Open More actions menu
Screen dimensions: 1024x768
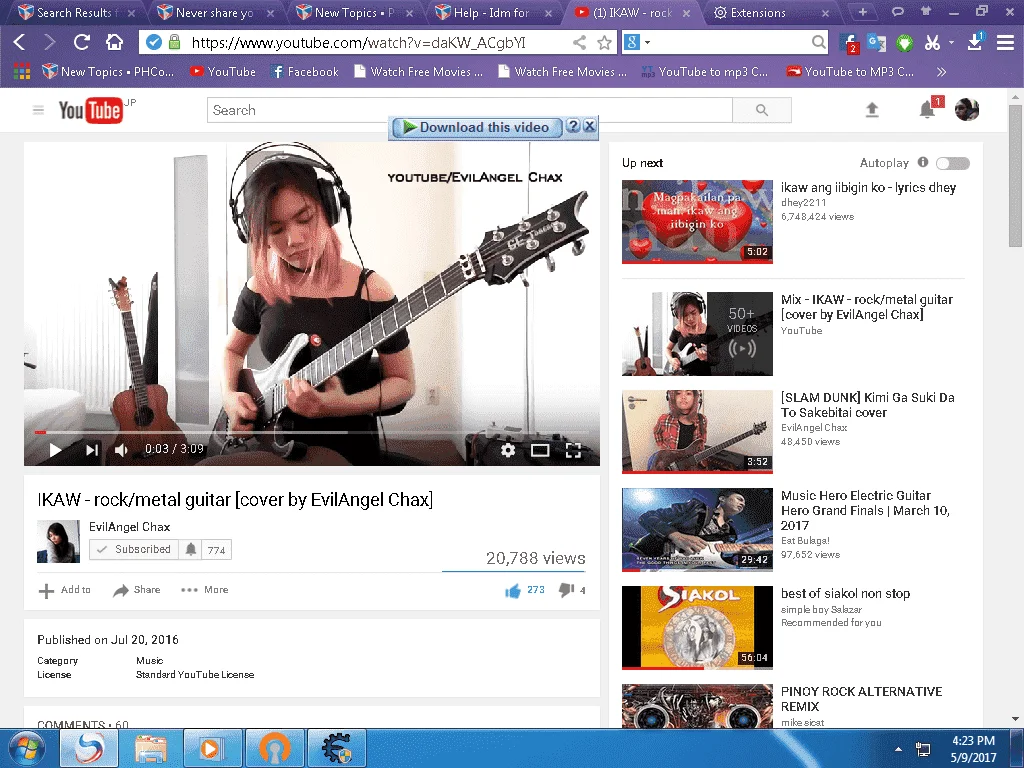[204, 590]
